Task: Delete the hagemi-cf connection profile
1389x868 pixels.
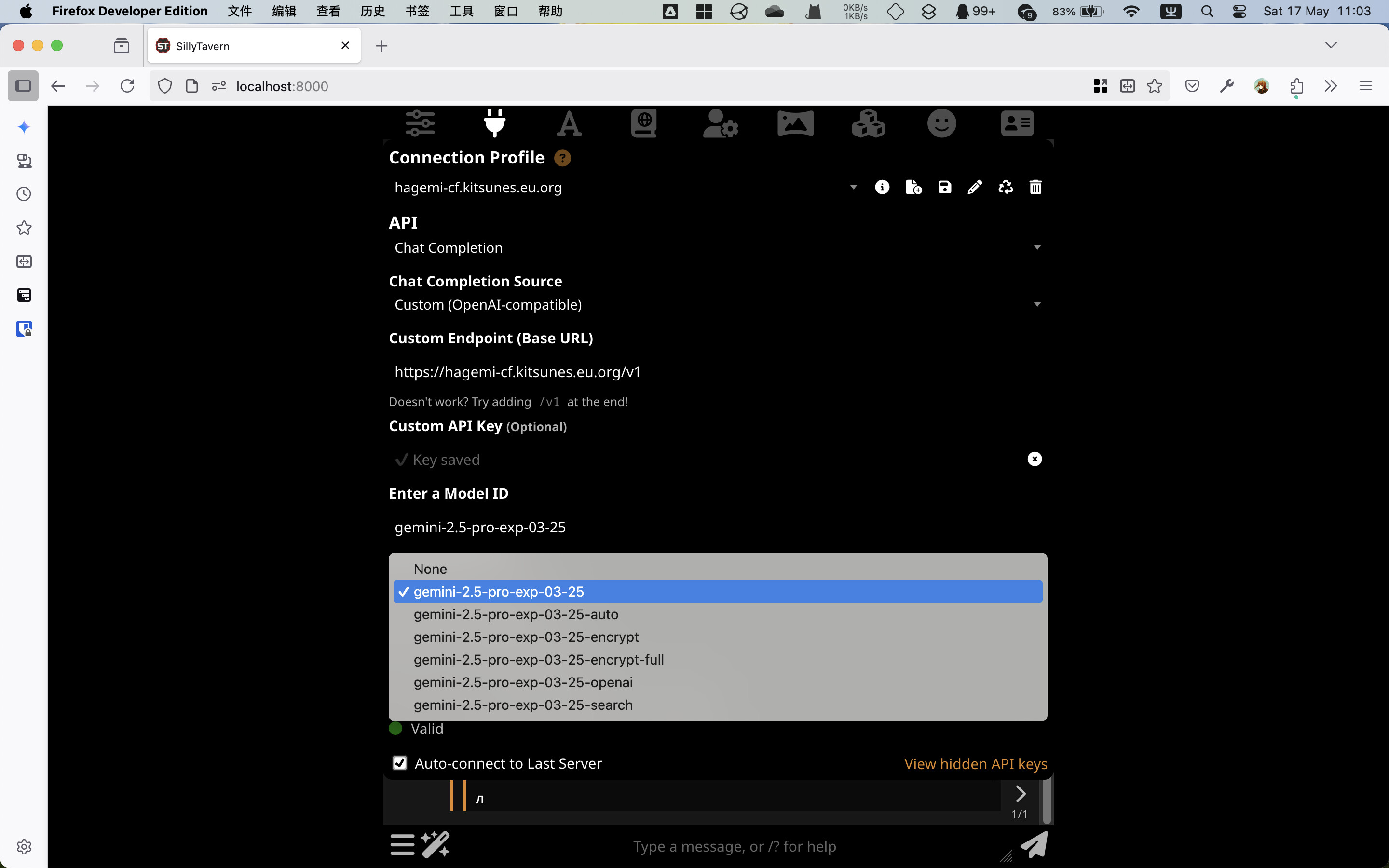Action: 1035,187
